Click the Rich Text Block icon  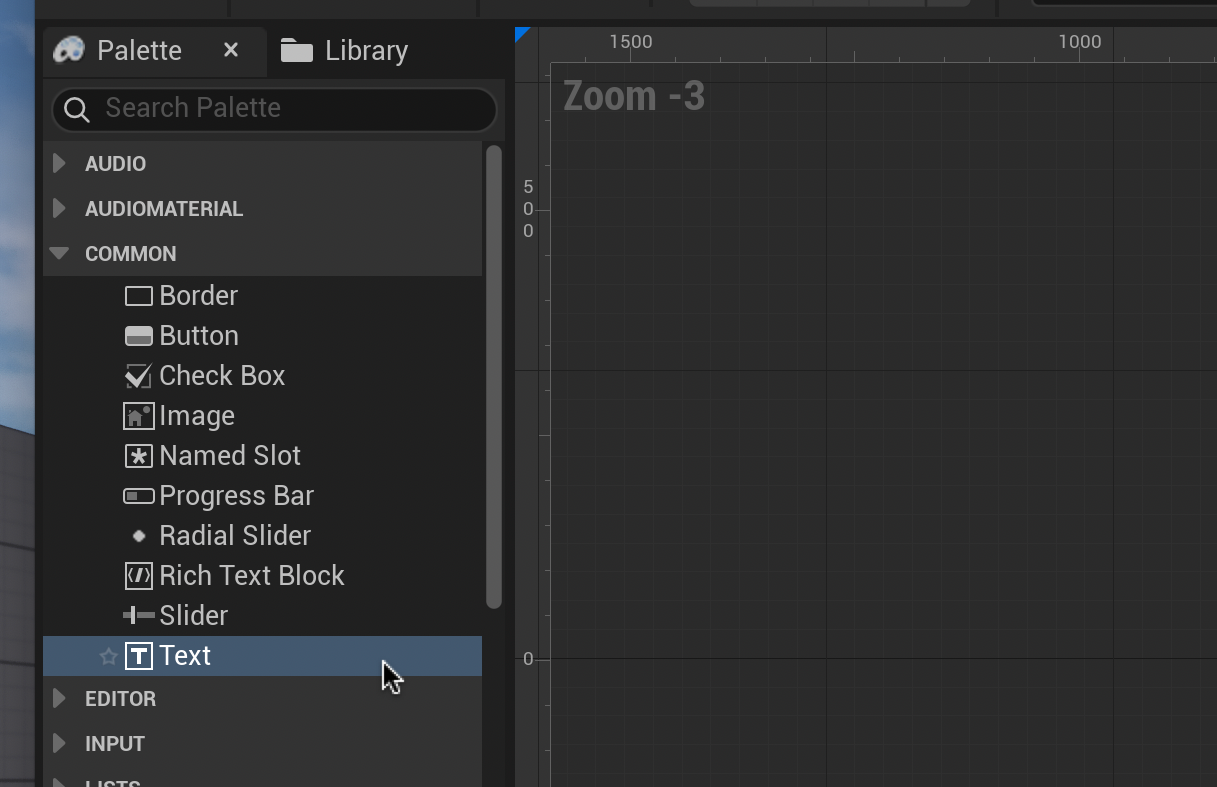pos(138,576)
